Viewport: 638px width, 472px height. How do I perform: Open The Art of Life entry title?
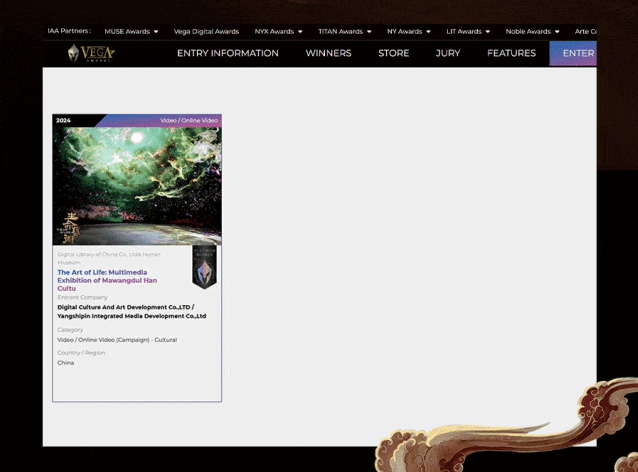pos(106,280)
